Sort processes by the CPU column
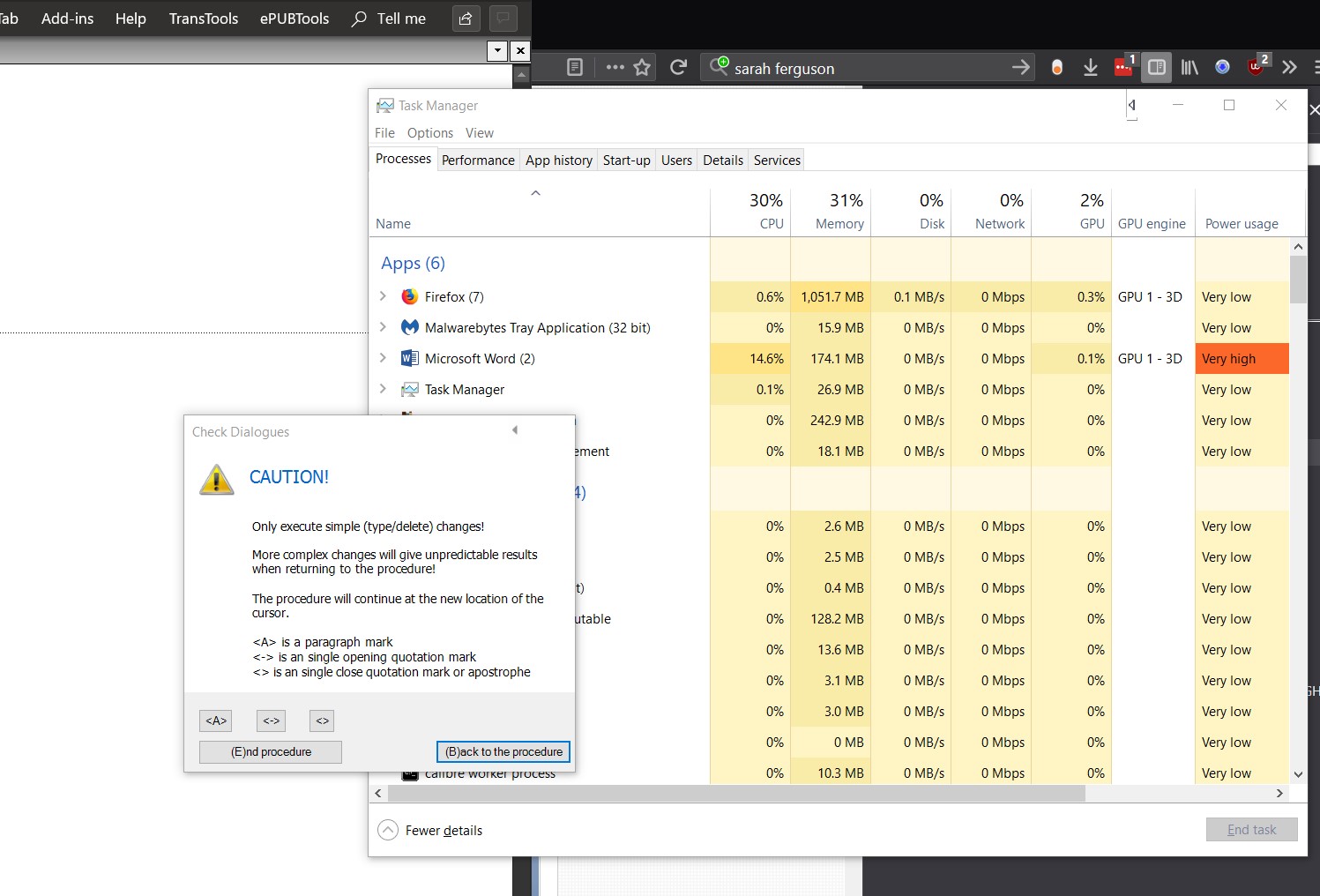The width and height of the screenshot is (1320, 896). 750,212
